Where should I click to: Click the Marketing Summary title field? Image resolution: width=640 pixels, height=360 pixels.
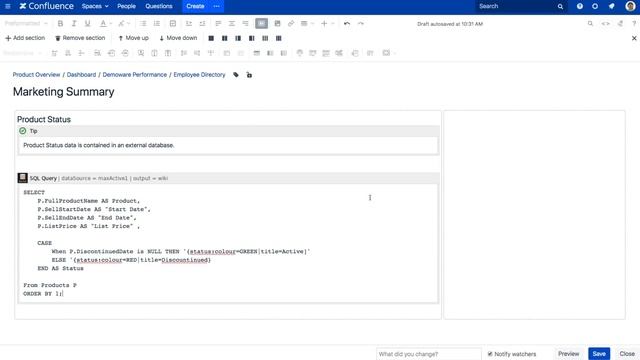coord(64,92)
